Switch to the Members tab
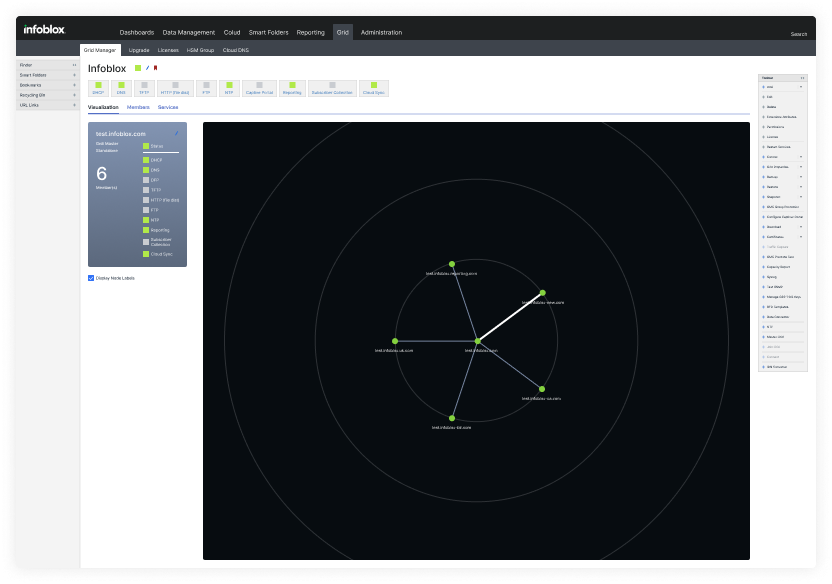832x584 pixels. 138,106
